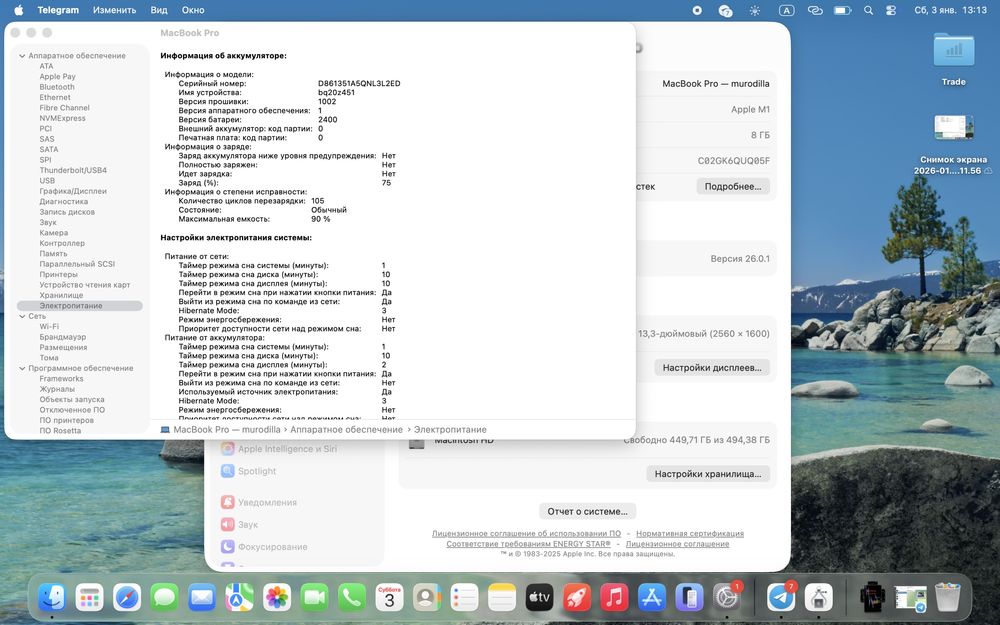Select Wi-Fi under Сеть

49,327
